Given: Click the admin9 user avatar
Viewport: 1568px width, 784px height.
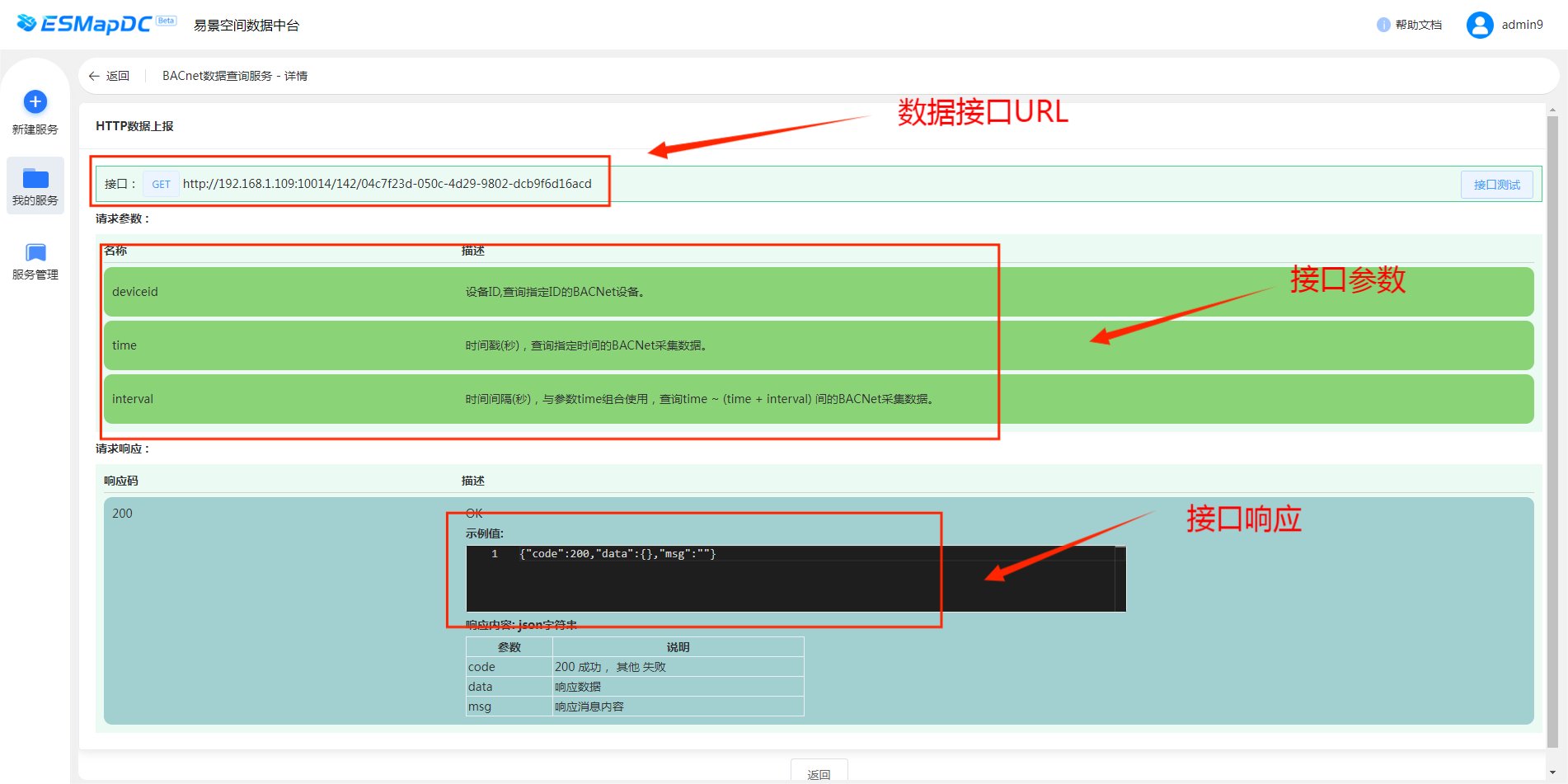Looking at the screenshot, I should pos(1480,25).
